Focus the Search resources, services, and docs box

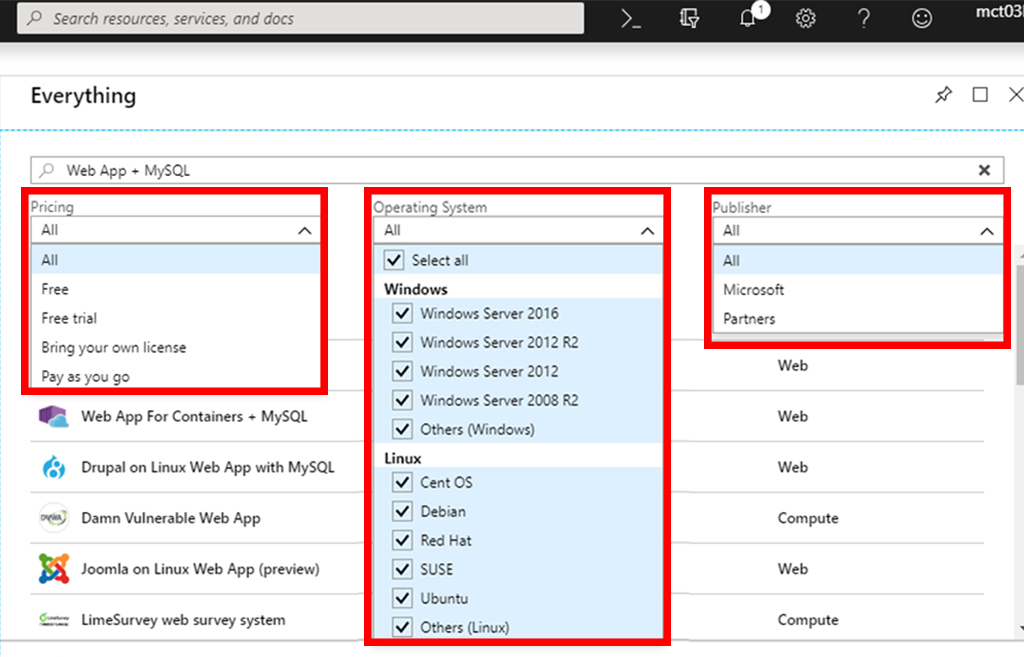tap(300, 18)
